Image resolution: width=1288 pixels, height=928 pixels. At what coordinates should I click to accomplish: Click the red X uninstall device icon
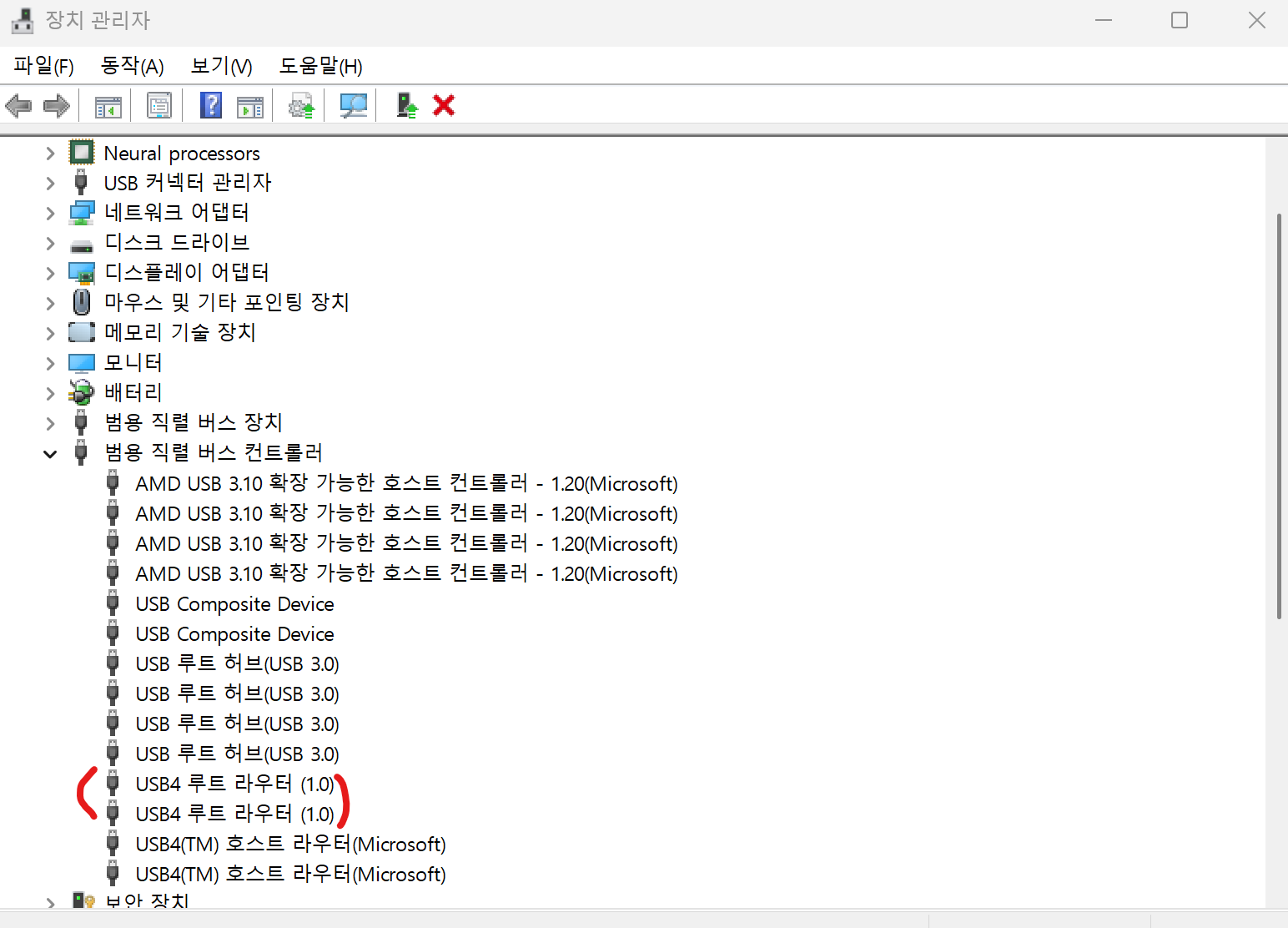[x=444, y=105]
